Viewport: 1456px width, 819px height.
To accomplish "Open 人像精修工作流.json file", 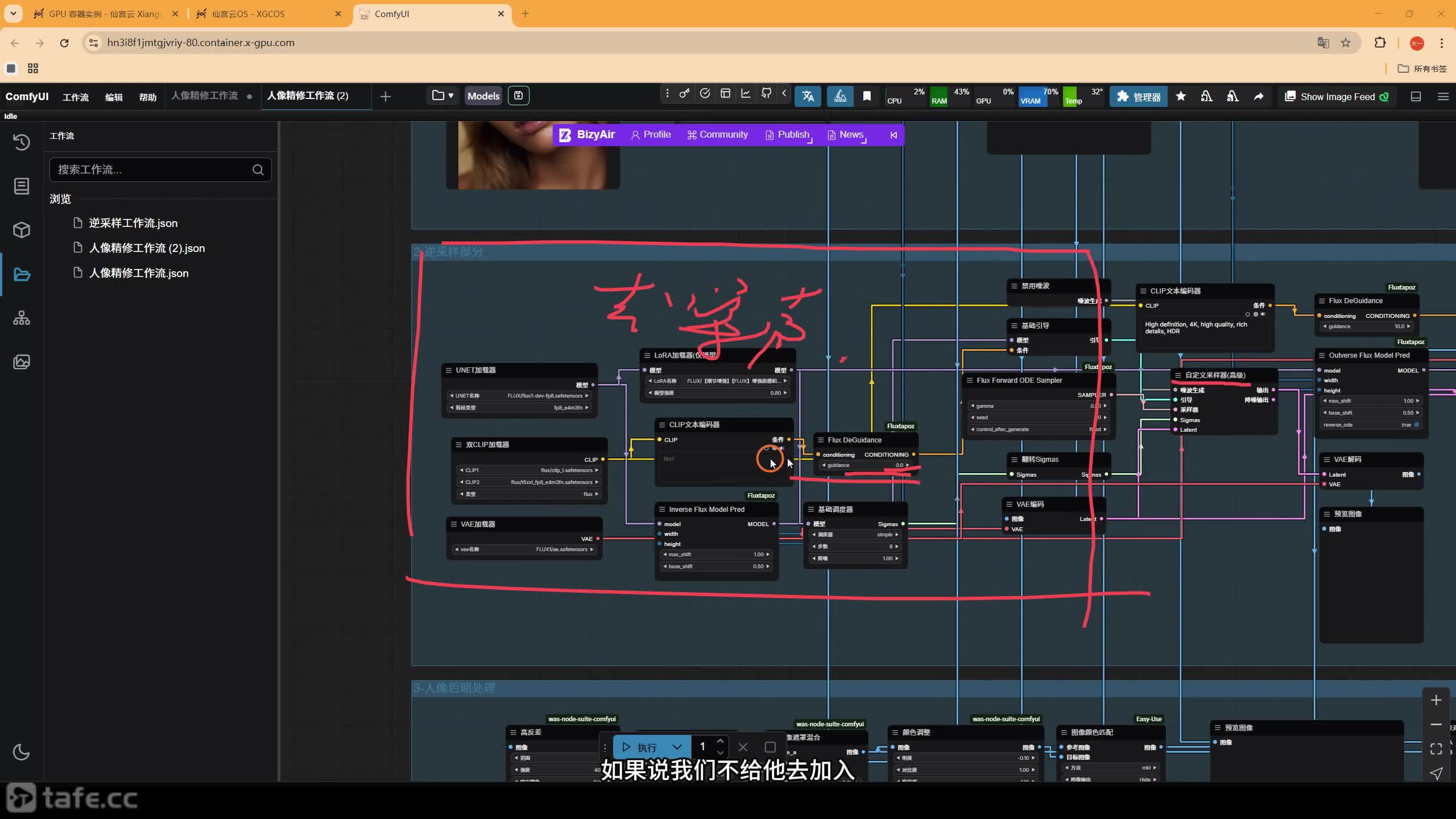I will pos(139,273).
